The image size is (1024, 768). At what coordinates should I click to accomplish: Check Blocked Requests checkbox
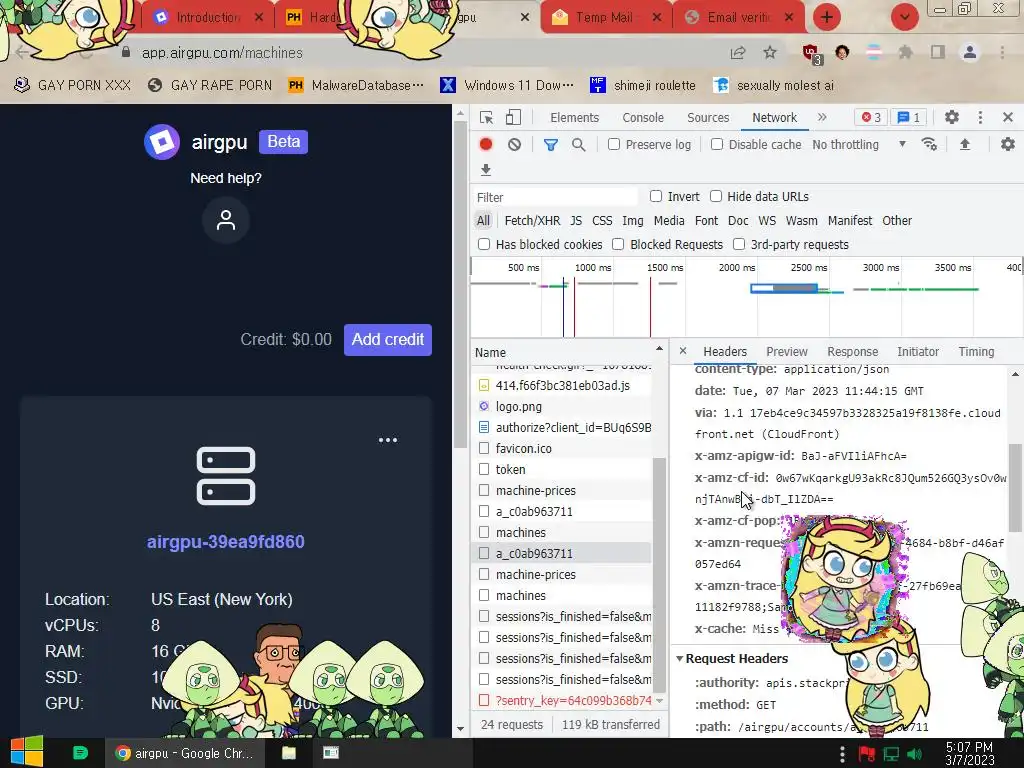tap(618, 244)
